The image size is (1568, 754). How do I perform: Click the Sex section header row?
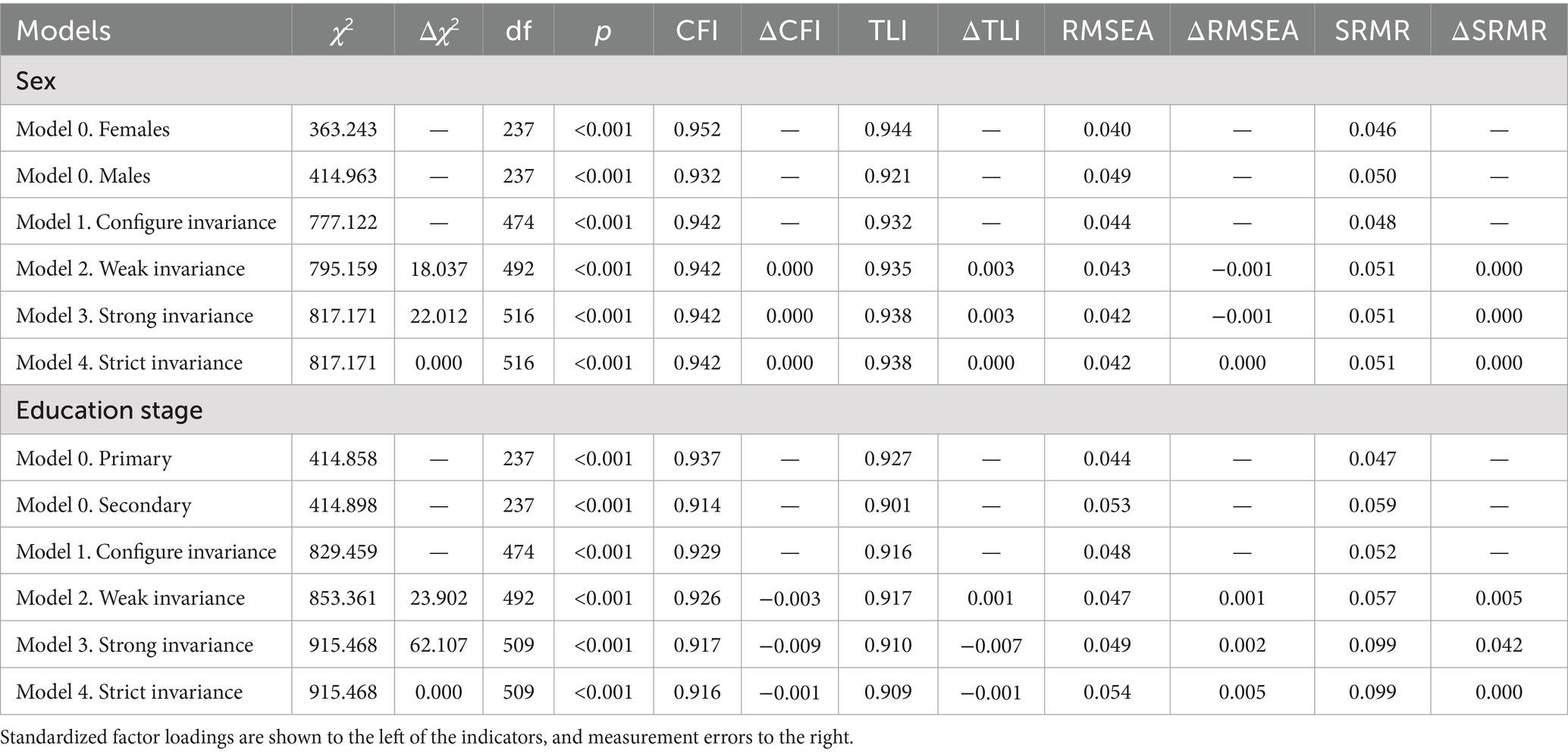(36, 80)
